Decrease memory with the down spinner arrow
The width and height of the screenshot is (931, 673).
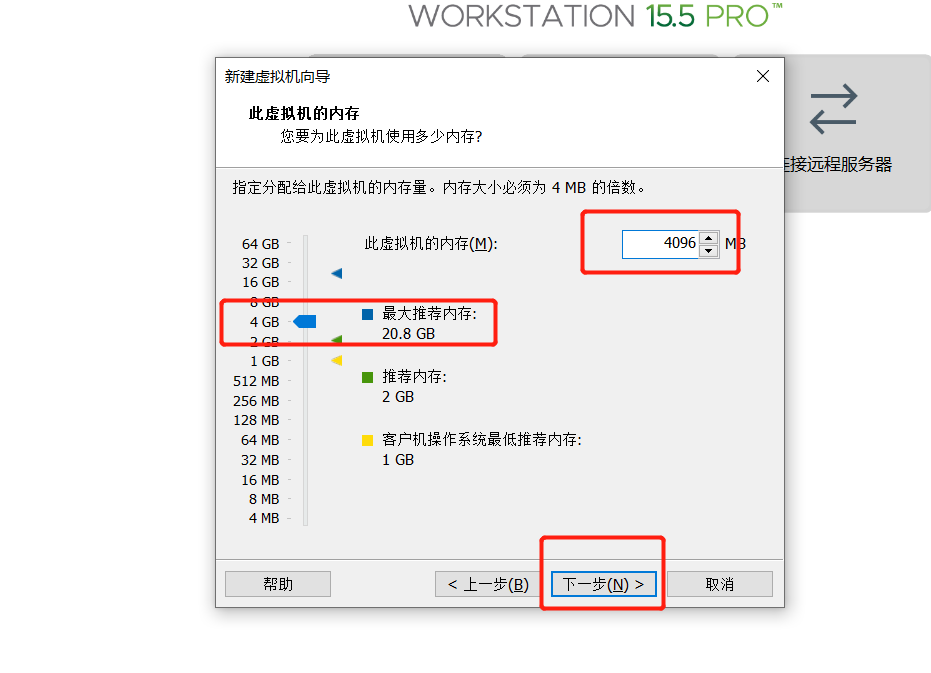click(x=709, y=251)
